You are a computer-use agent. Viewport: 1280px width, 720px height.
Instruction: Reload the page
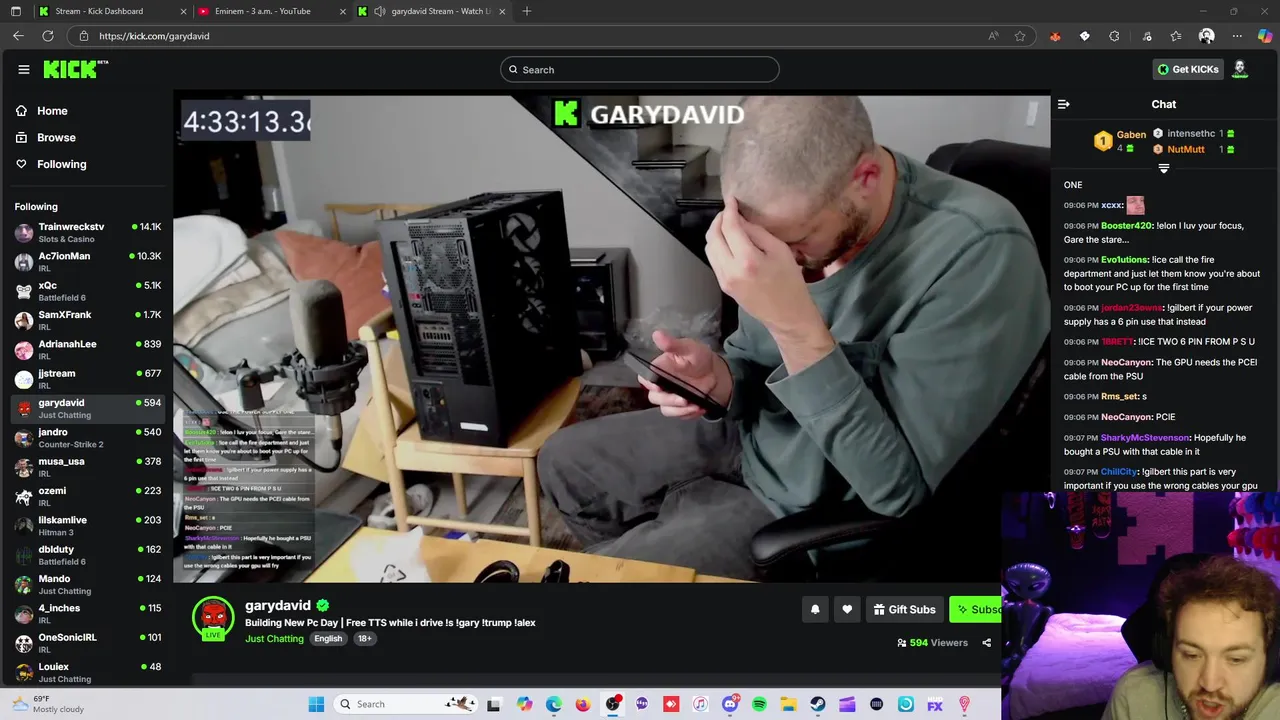click(x=47, y=36)
